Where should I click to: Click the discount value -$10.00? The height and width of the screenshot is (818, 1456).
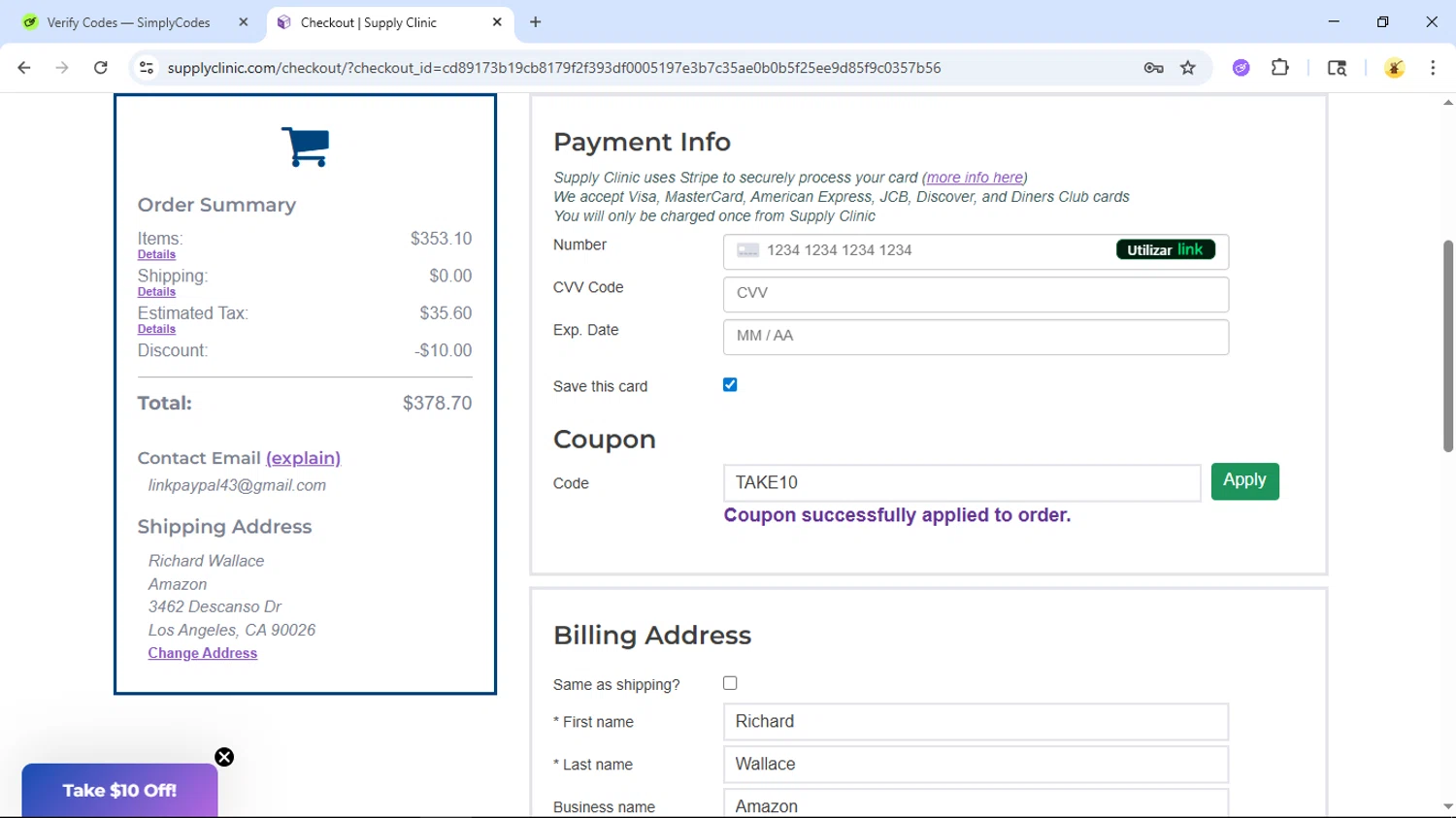[443, 350]
